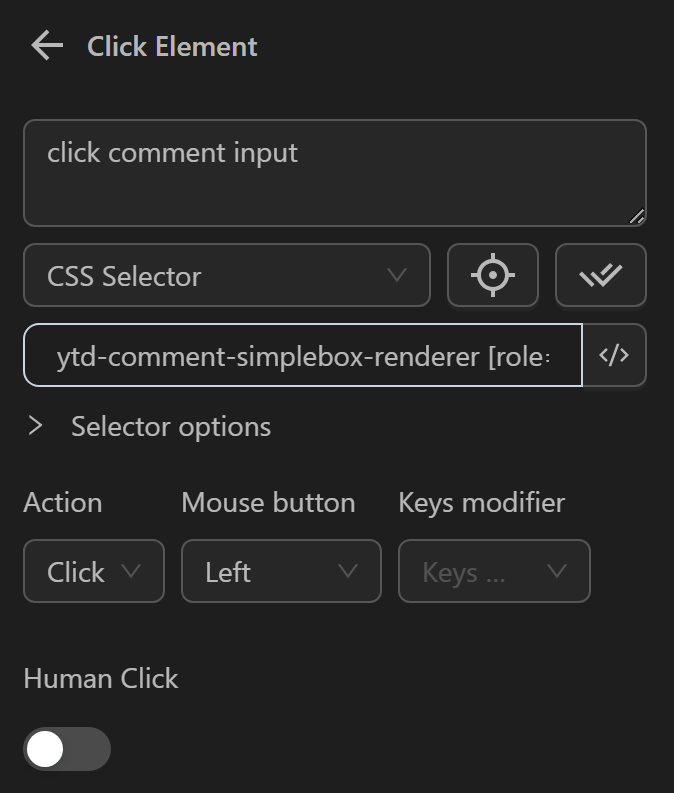The width and height of the screenshot is (674, 793).
Task: Click the description box resize handle
Action: 637,216
